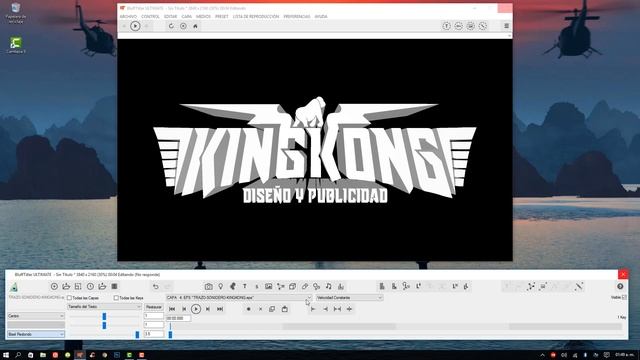Click the 'Restaurar' button
The image size is (640, 360).
click(154, 307)
